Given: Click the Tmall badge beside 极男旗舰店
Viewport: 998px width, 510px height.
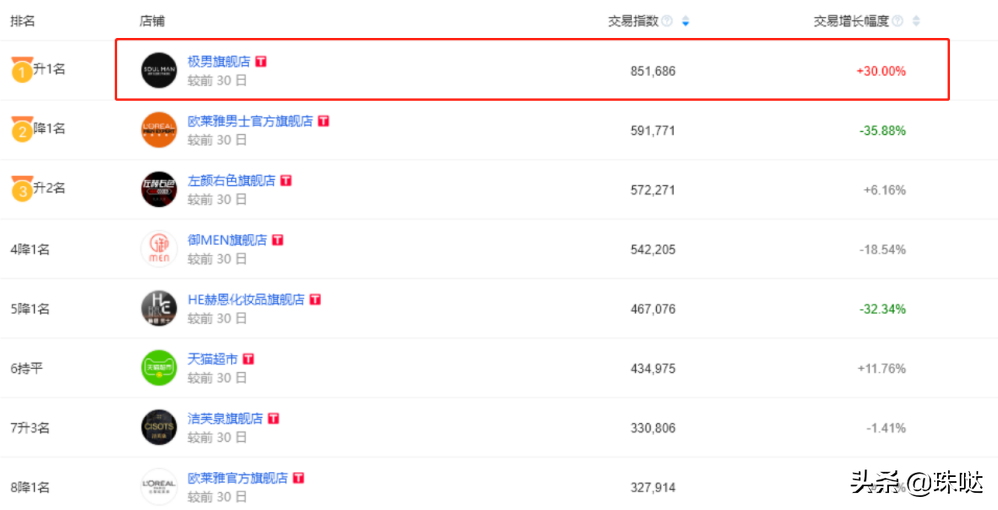Looking at the screenshot, I should (261, 61).
